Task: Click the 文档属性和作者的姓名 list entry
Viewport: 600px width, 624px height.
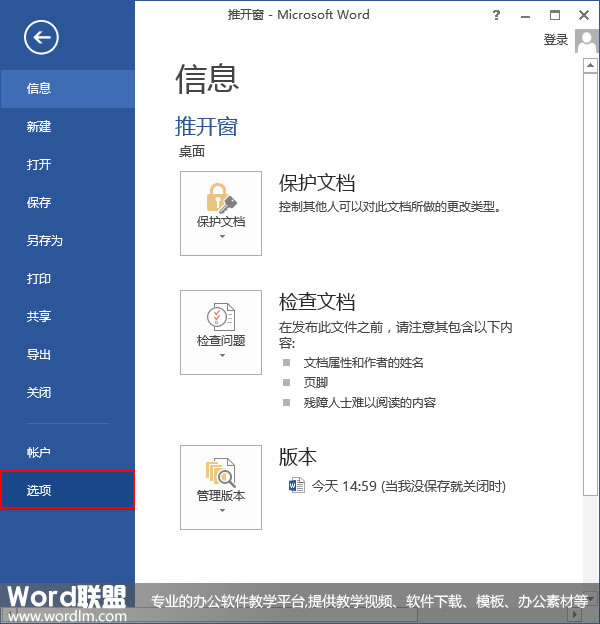Action: (x=363, y=363)
